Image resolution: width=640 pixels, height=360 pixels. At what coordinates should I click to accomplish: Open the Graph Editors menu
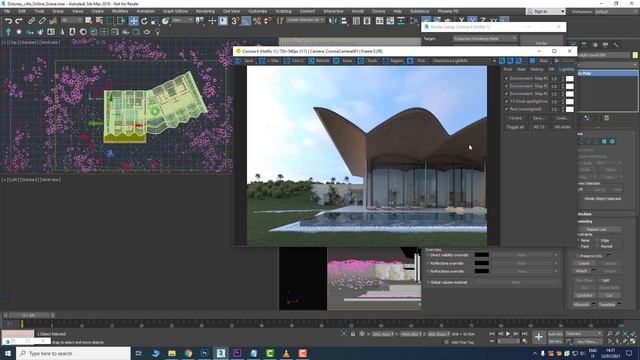tap(175, 11)
